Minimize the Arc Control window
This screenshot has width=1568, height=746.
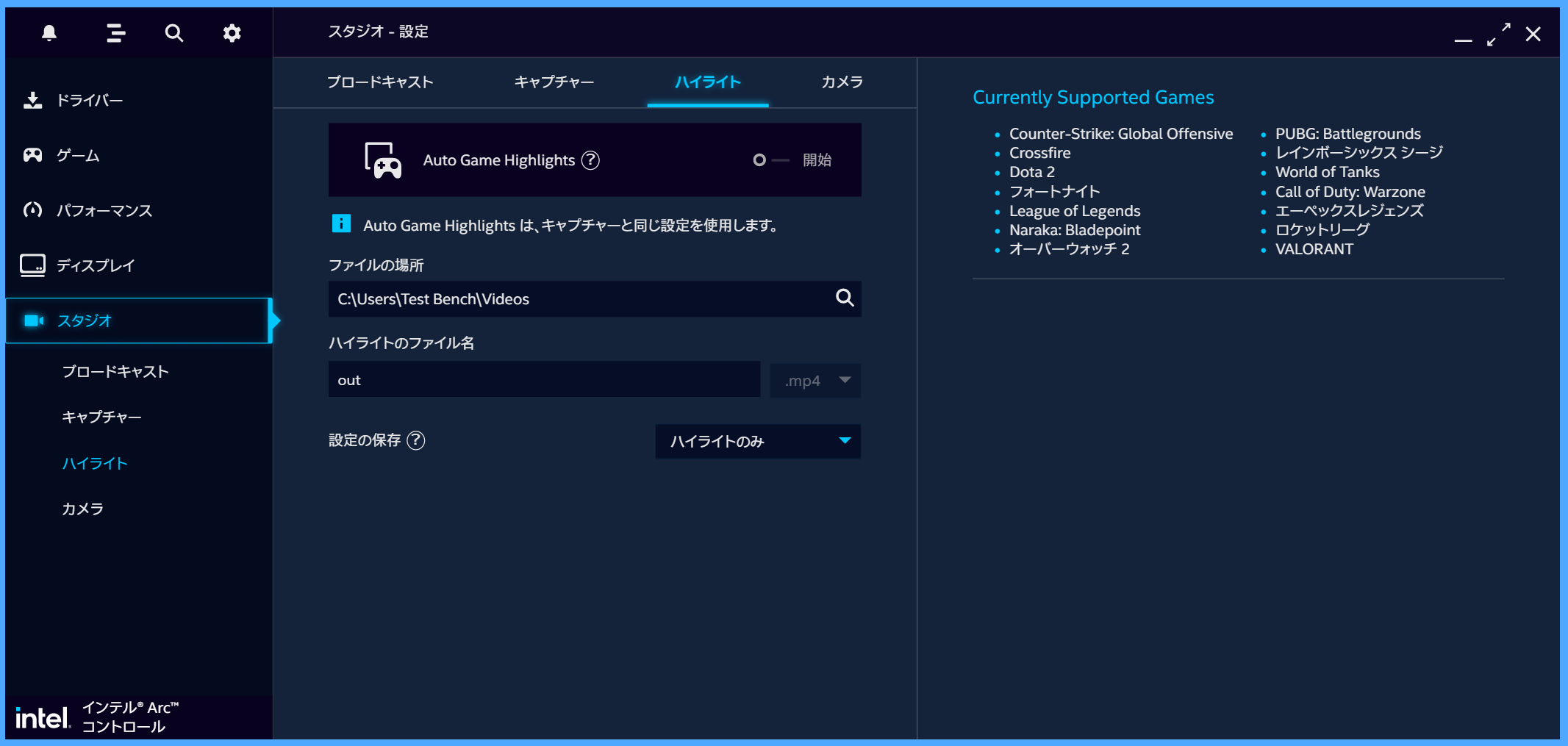coord(1463,40)
